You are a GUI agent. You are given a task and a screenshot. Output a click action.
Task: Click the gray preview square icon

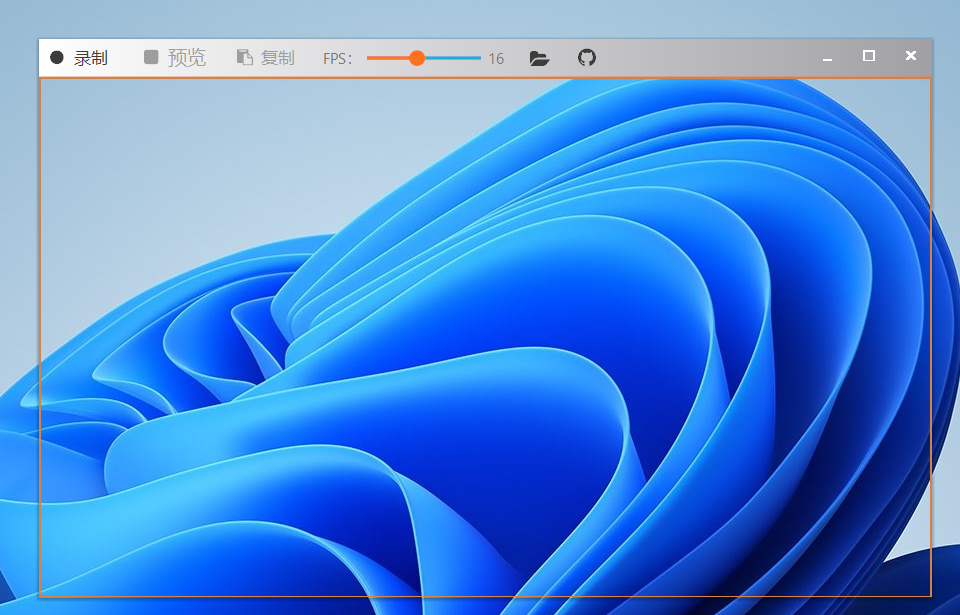point(151,58)
